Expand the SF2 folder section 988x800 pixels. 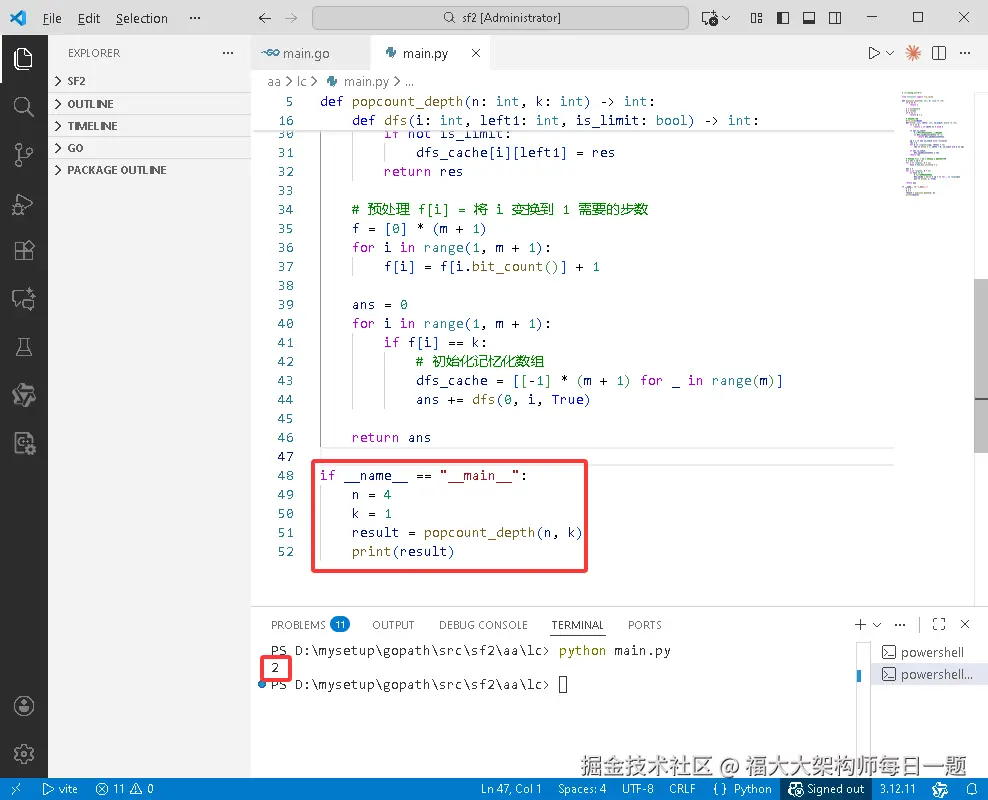(149, 81)
